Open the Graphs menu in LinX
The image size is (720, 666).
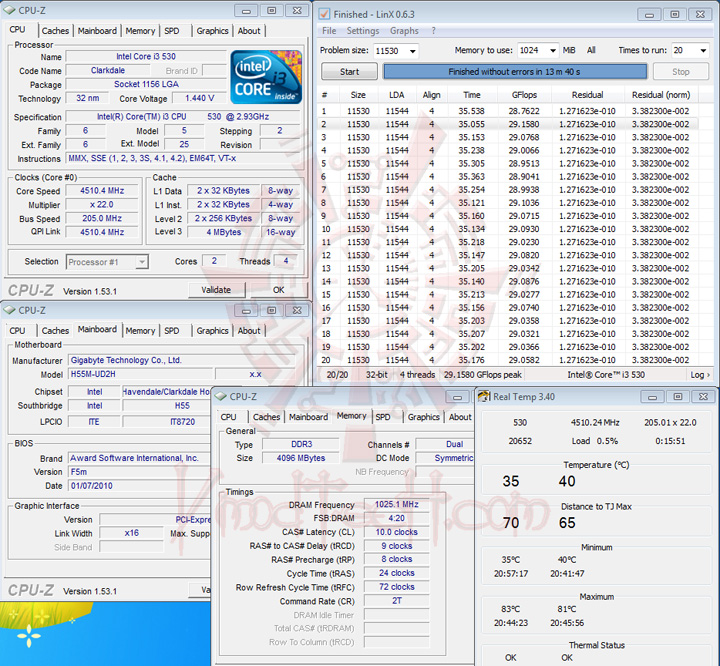pyautogui.click(x=404, y=31)
